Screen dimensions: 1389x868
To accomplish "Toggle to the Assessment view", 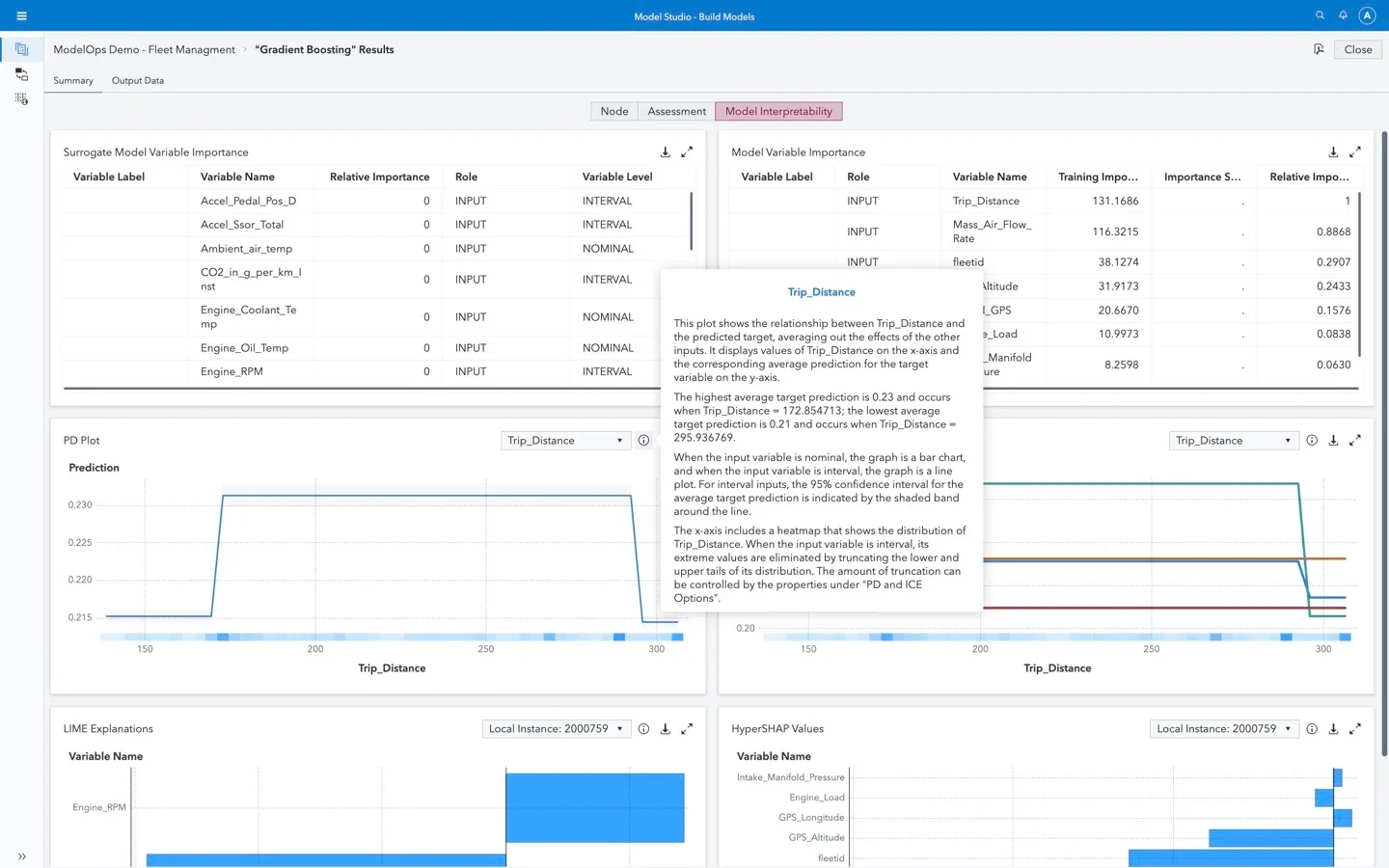I will tap(676, 112).
